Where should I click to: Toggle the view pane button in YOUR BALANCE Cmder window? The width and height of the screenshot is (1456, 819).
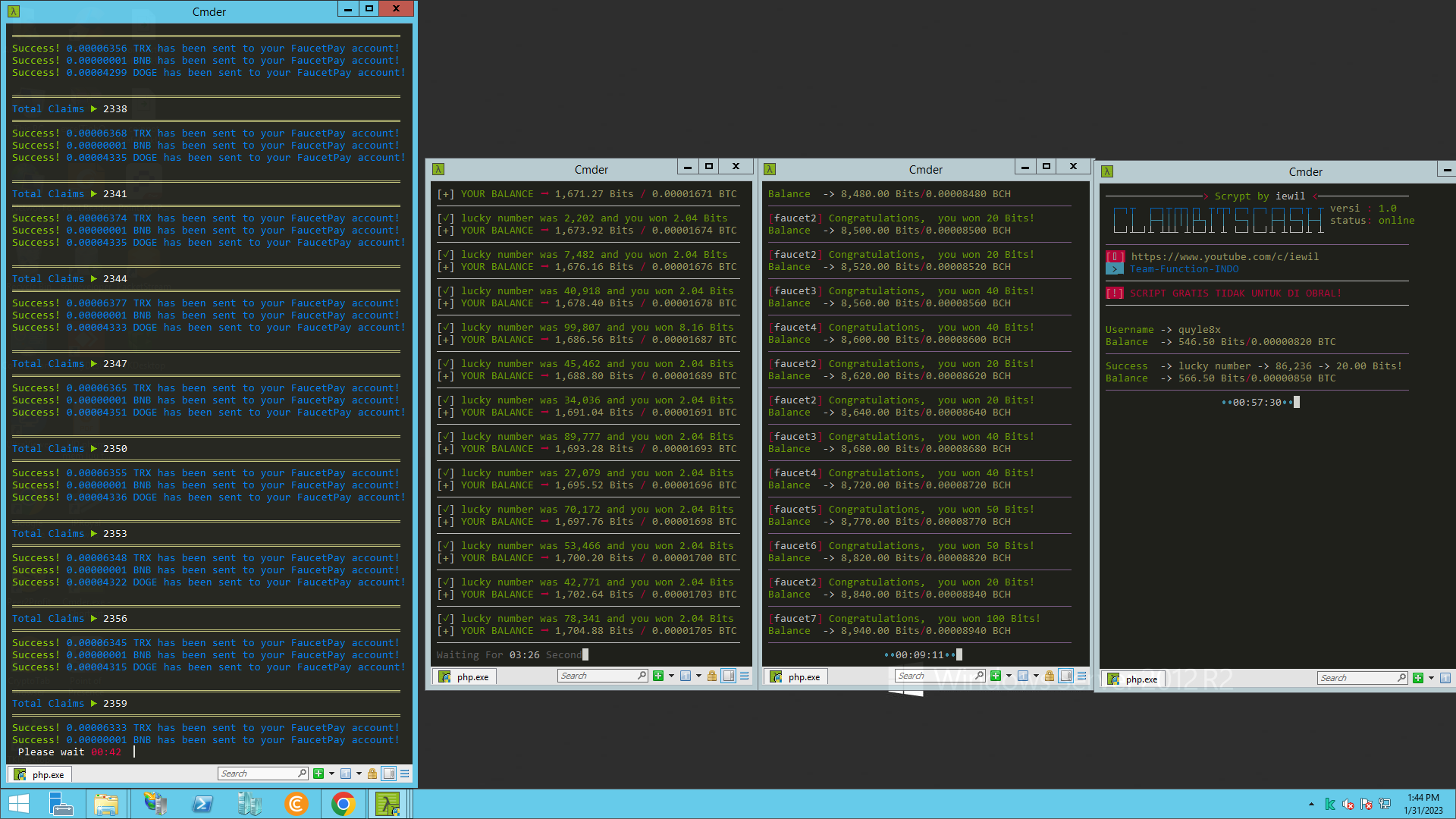pyautogui.click(x=729, y=676)
